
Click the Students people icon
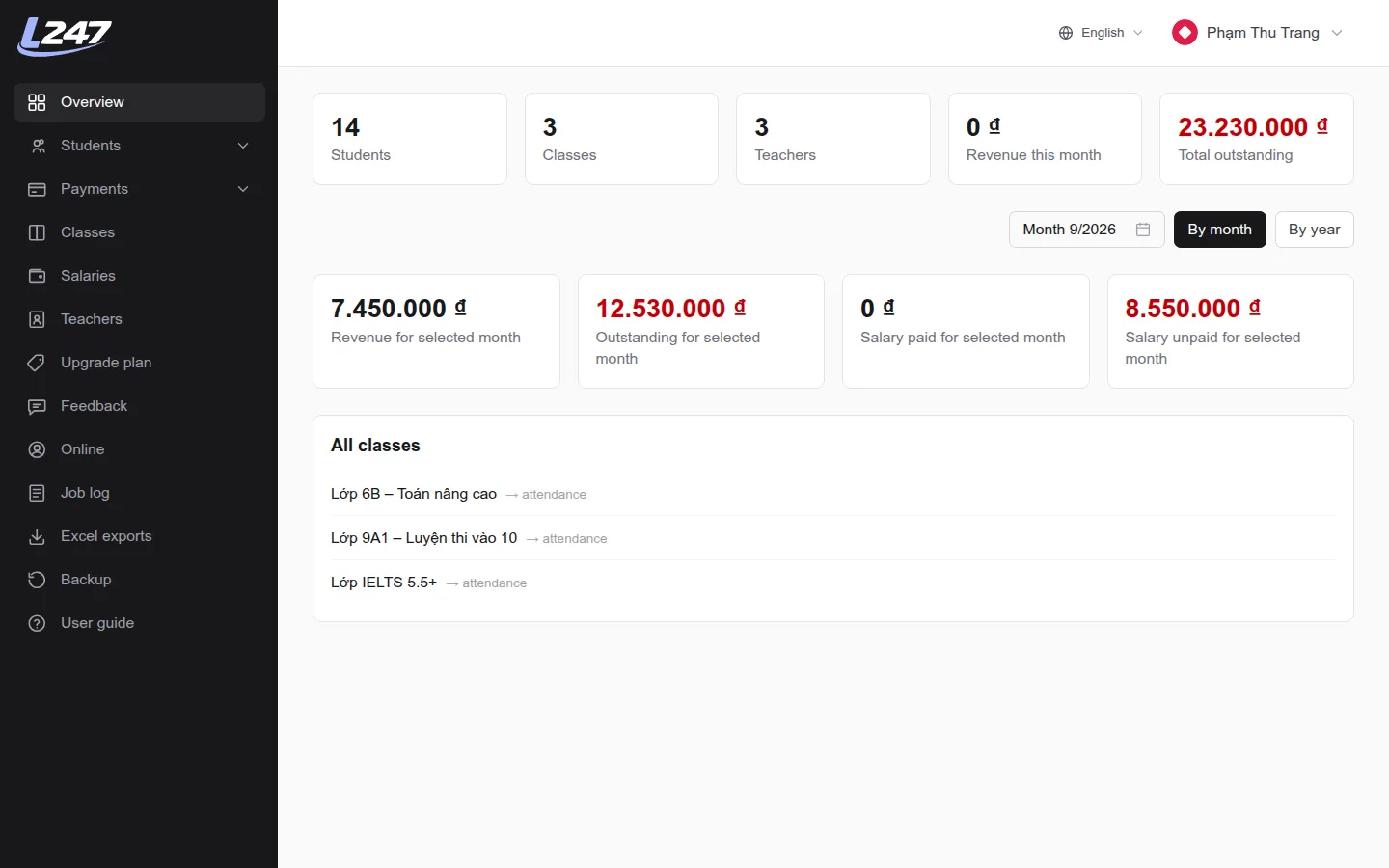pos(37,146)
